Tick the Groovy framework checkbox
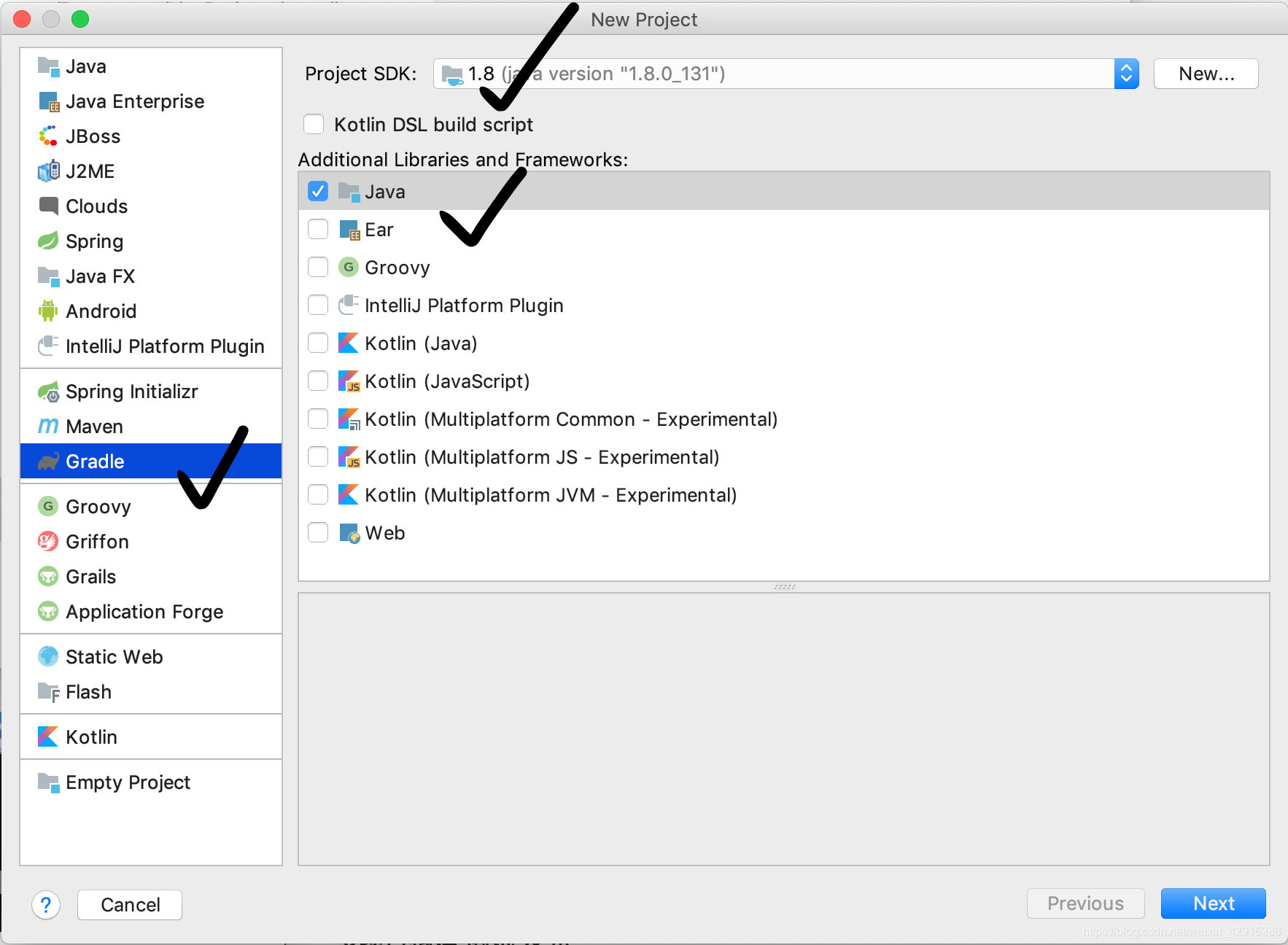 pos(318,268)
